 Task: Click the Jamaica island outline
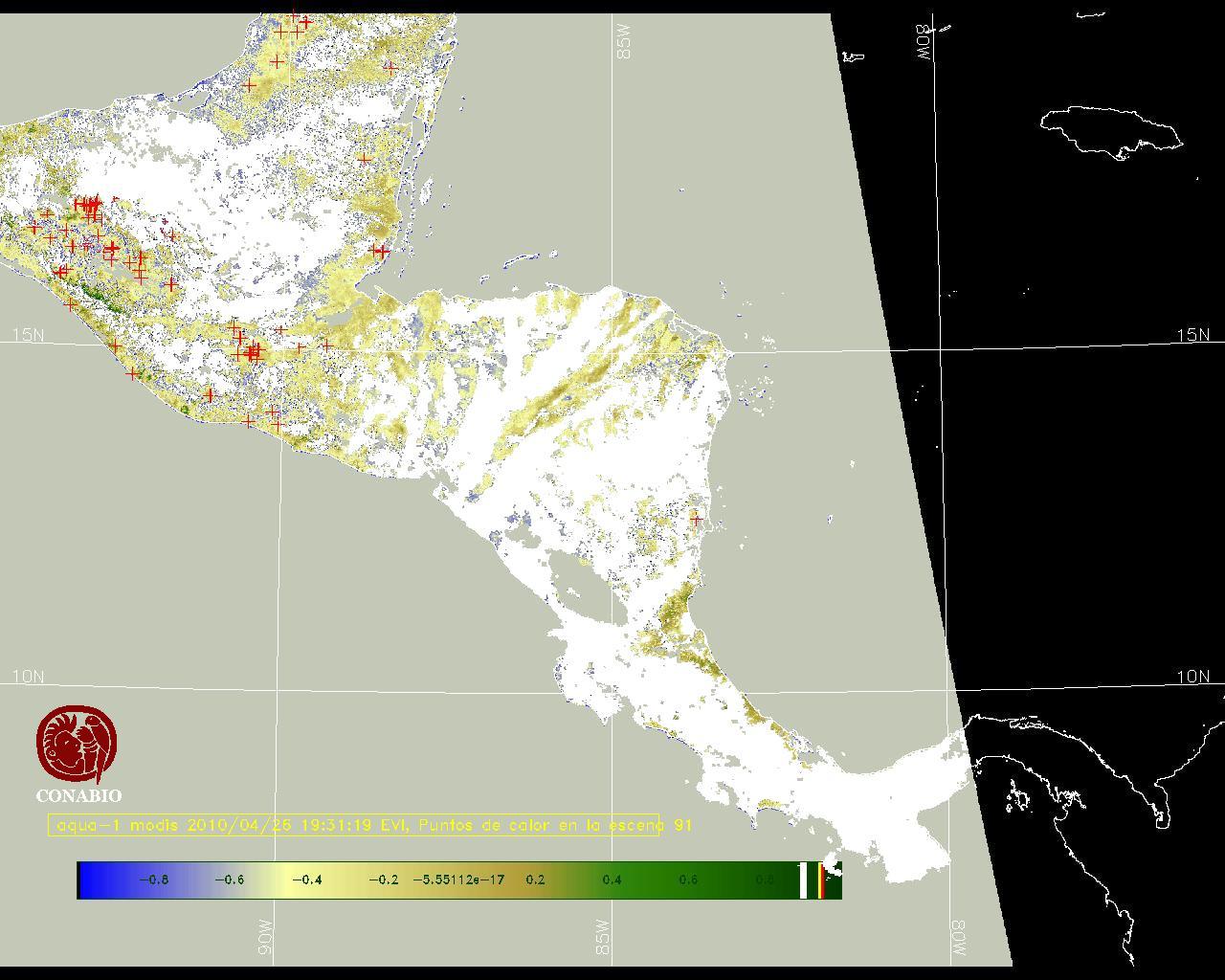click(1110, 129)
